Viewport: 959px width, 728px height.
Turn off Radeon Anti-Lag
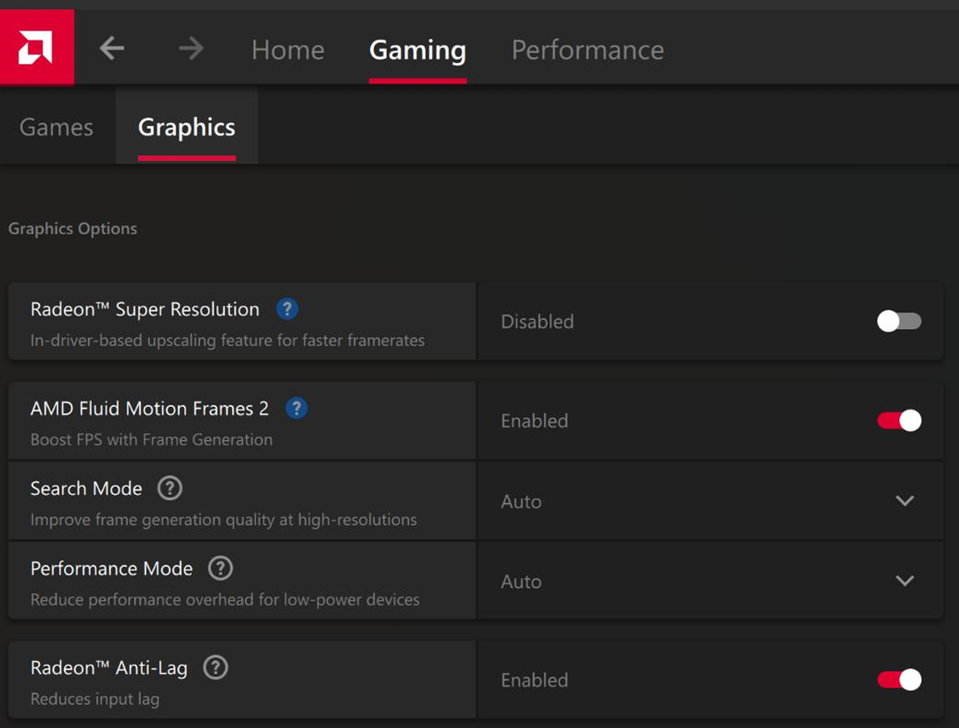pyautogui.click(x=898, y=679)
